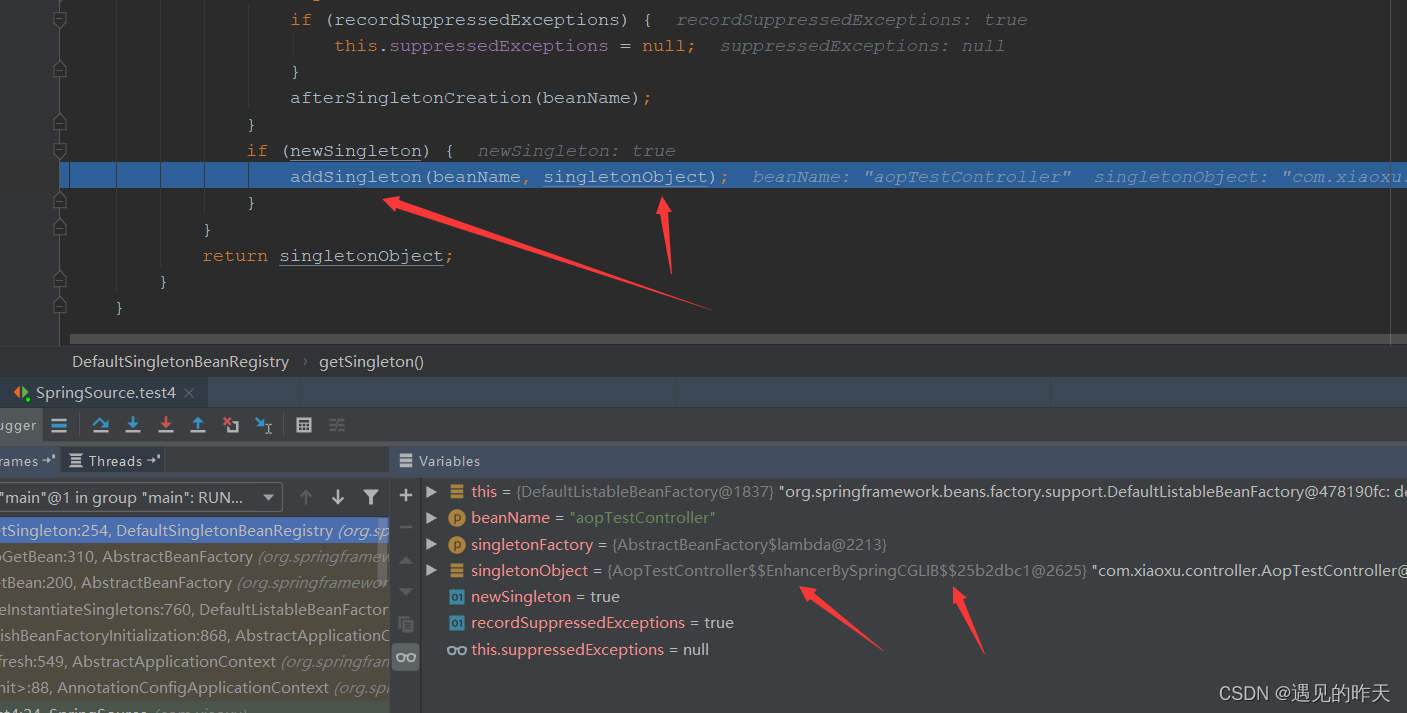
Task: Expand the singletonFactory variable node
Action: [x=431, y=544]
